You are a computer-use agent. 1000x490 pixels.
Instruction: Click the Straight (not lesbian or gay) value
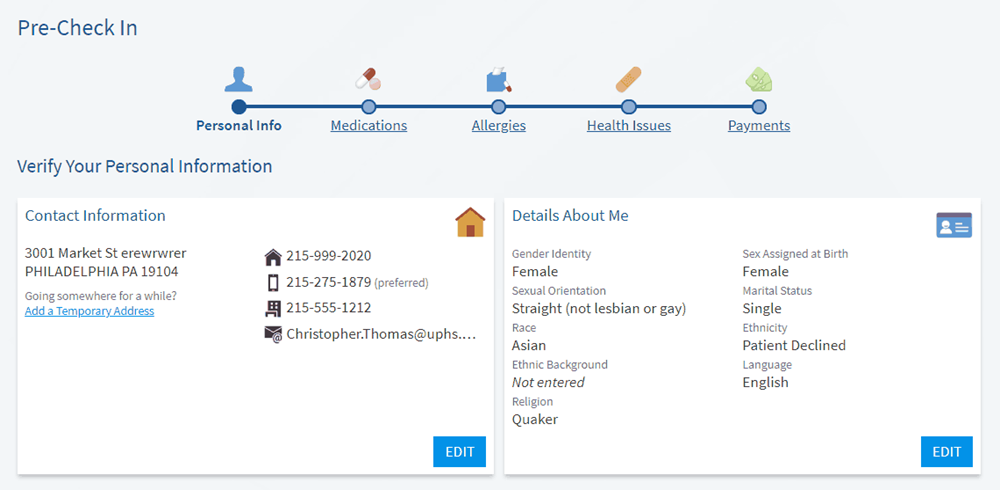pos(599,309)
